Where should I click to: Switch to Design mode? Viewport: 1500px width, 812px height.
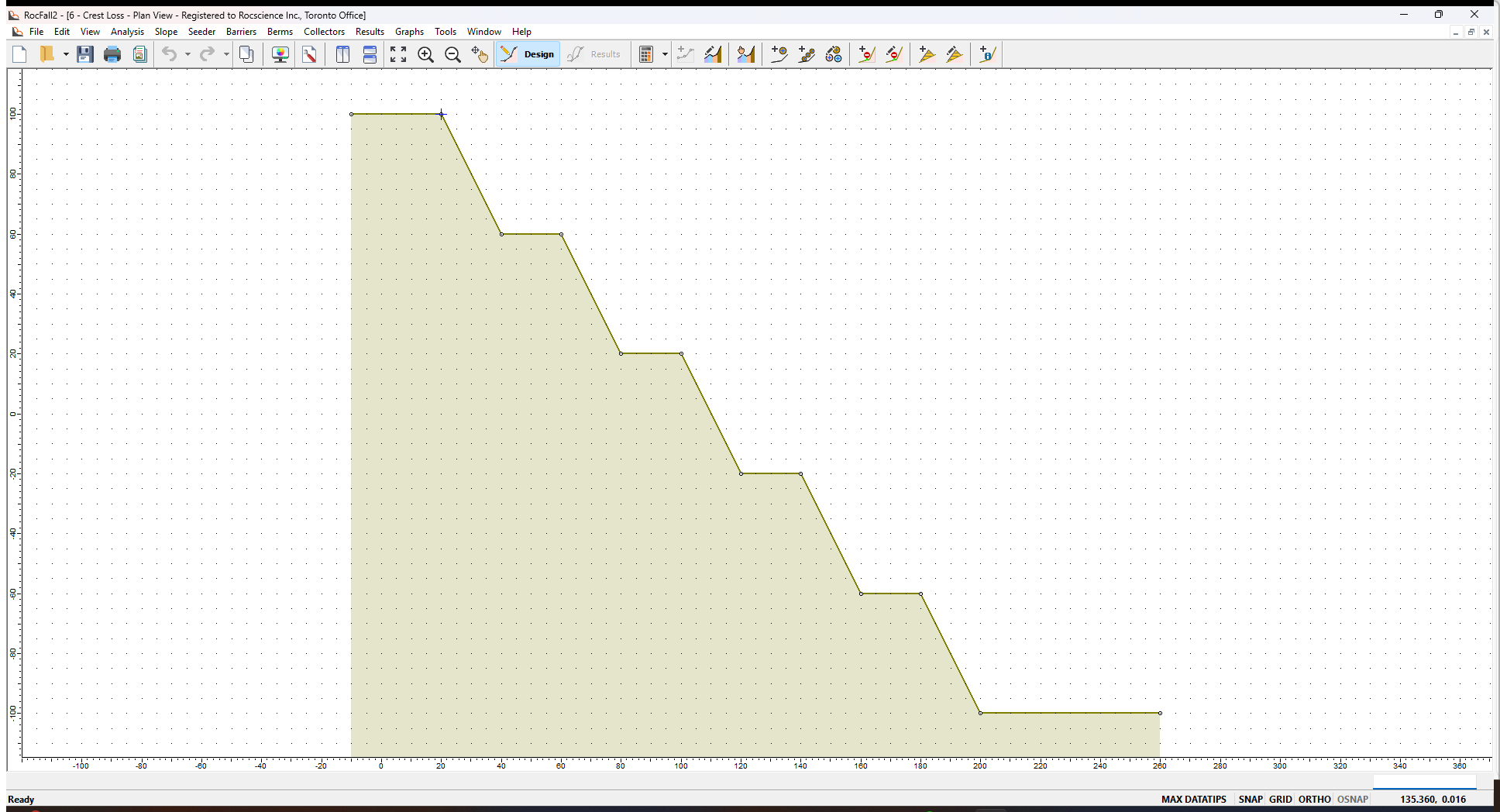tap(528, 54)
